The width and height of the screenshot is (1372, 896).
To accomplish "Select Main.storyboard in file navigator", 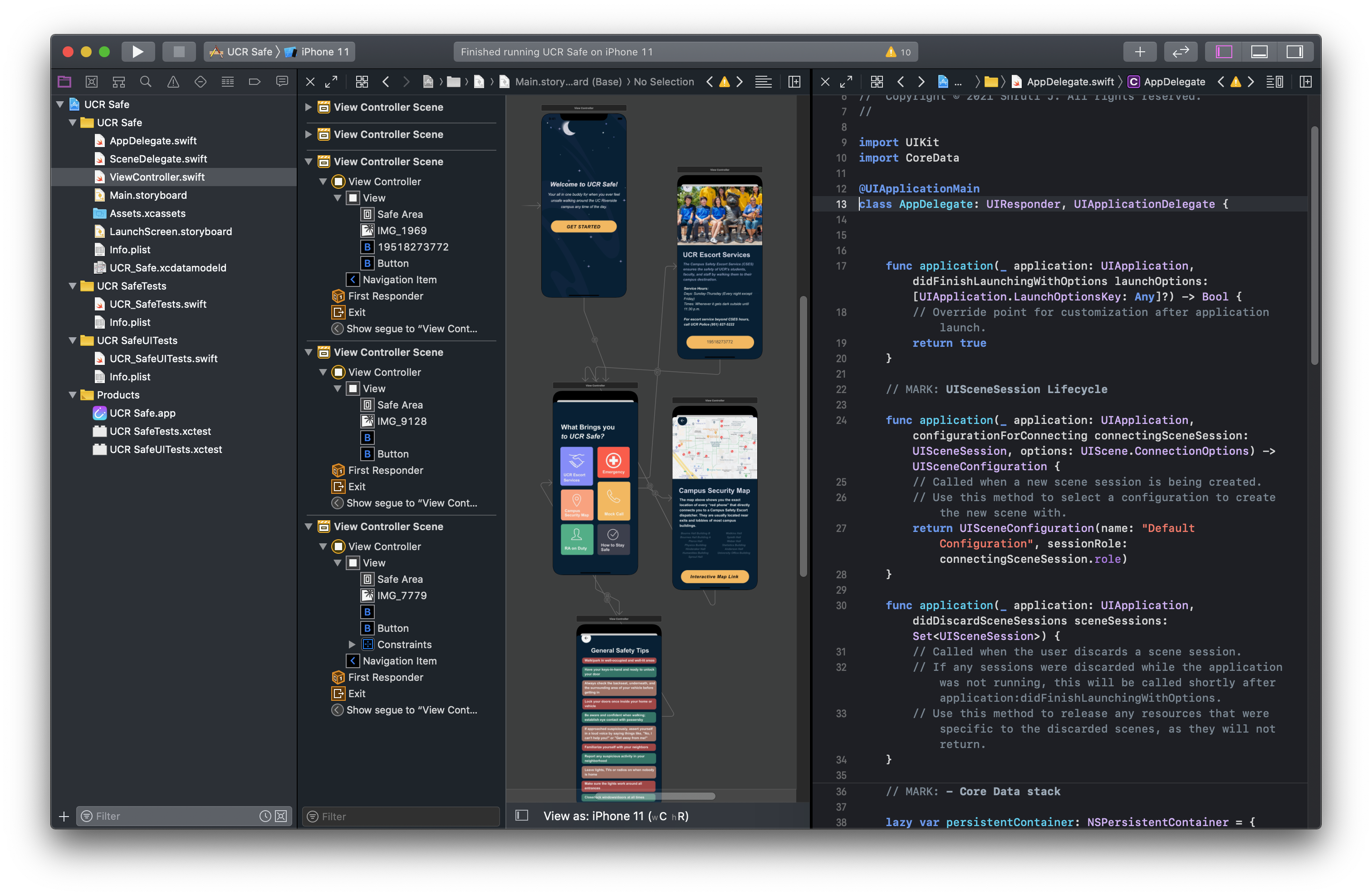I will point(148,196).
